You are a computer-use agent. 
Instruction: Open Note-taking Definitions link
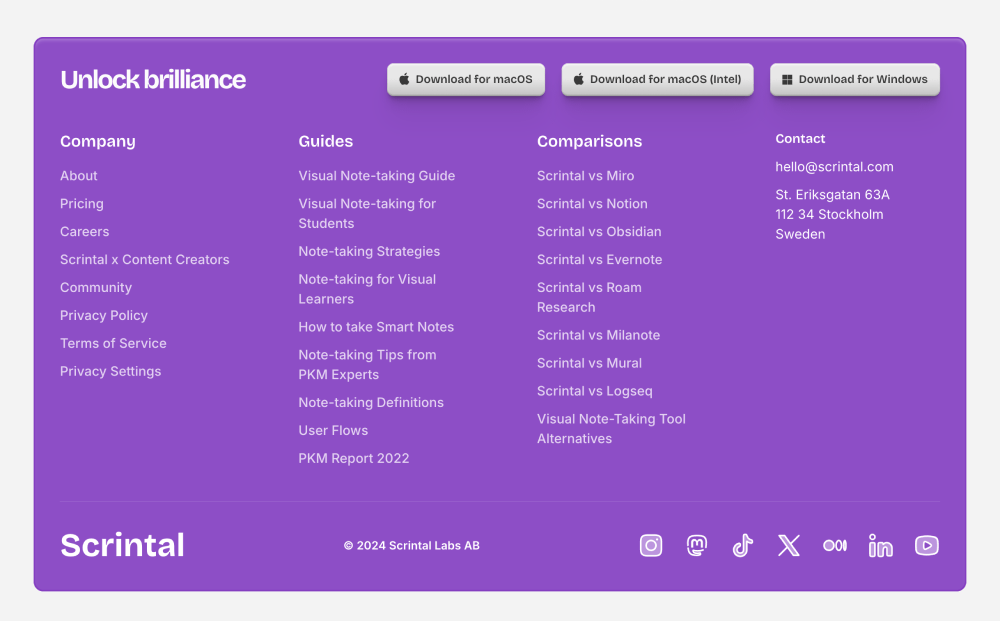tap(371, 402)
